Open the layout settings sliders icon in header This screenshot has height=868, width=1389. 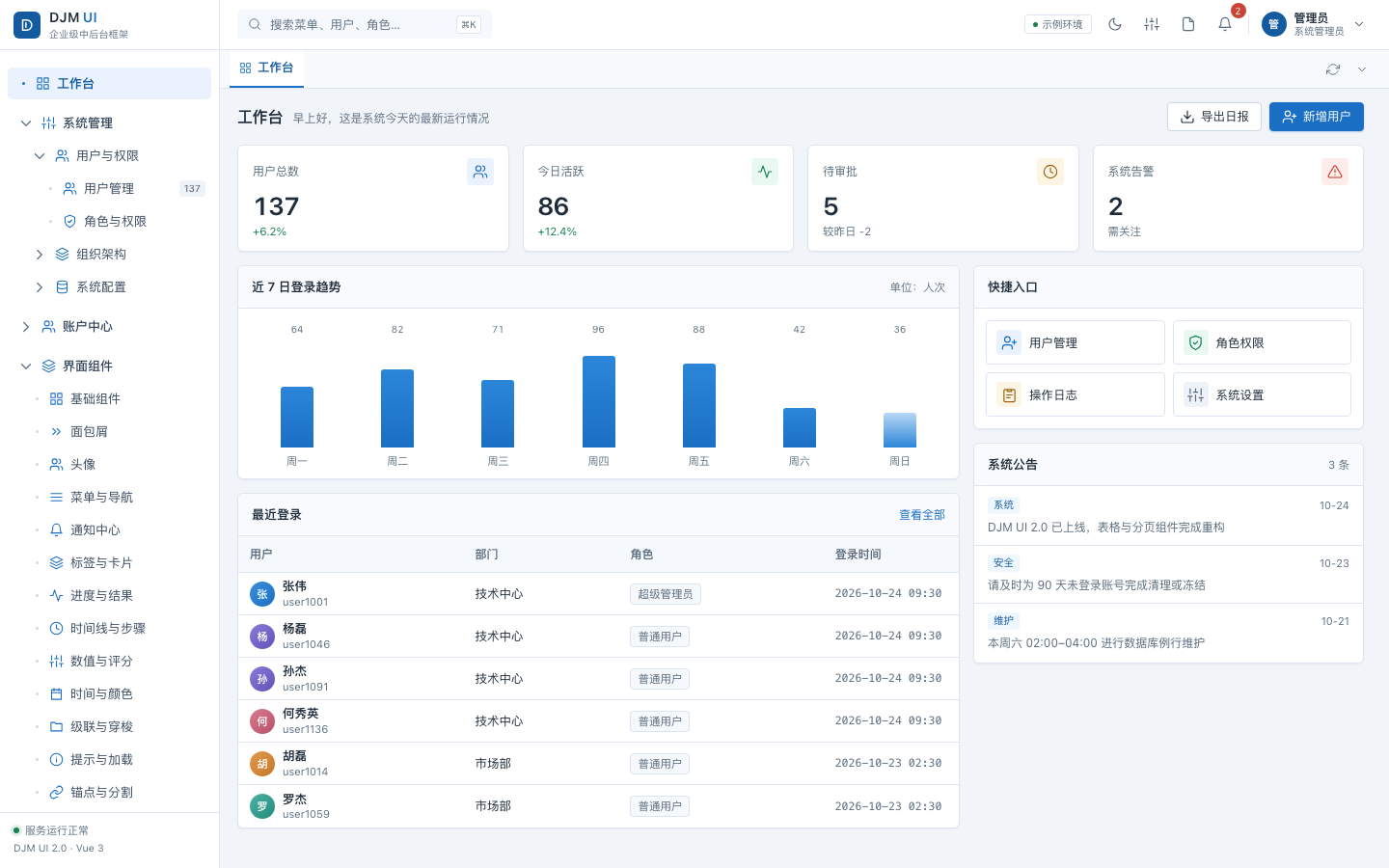[1152, 24]
